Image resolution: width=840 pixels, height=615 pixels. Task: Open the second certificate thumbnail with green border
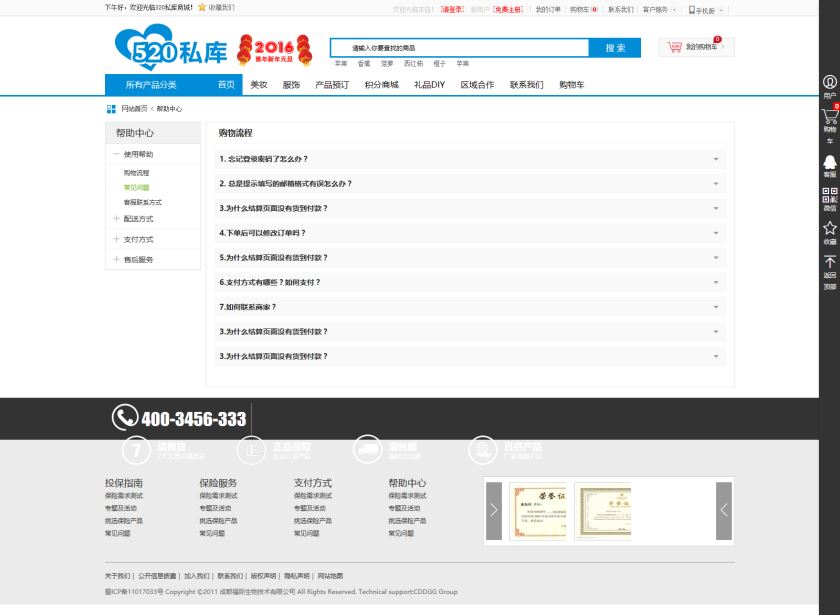[603, 511]
